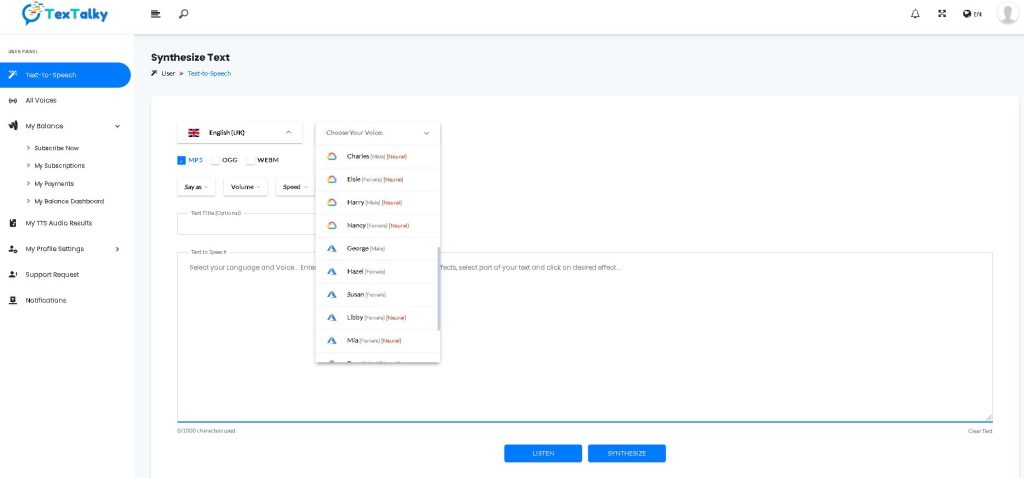The width and height of the screenshot is (1024, 478).
Task: Check the OGG format checkbox
Action: pyautogui.click(x=216, y=160)
